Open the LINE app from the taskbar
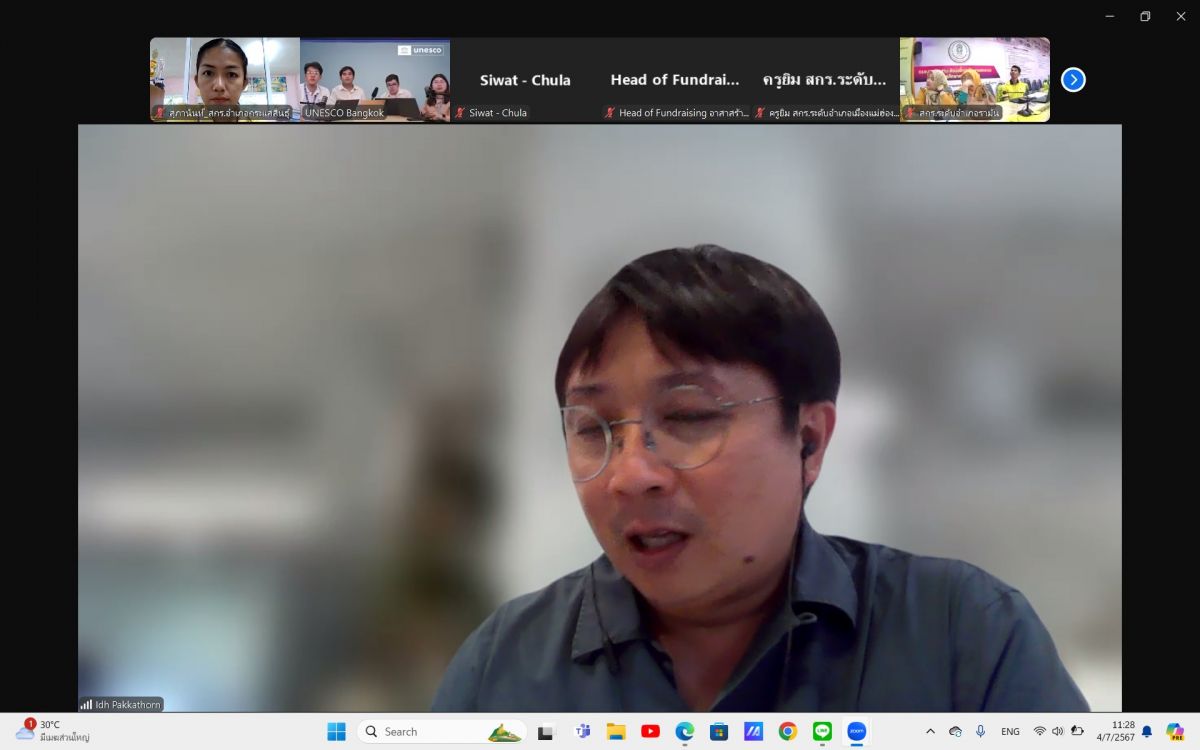The image size is (1200, 750). pos(822,731)
